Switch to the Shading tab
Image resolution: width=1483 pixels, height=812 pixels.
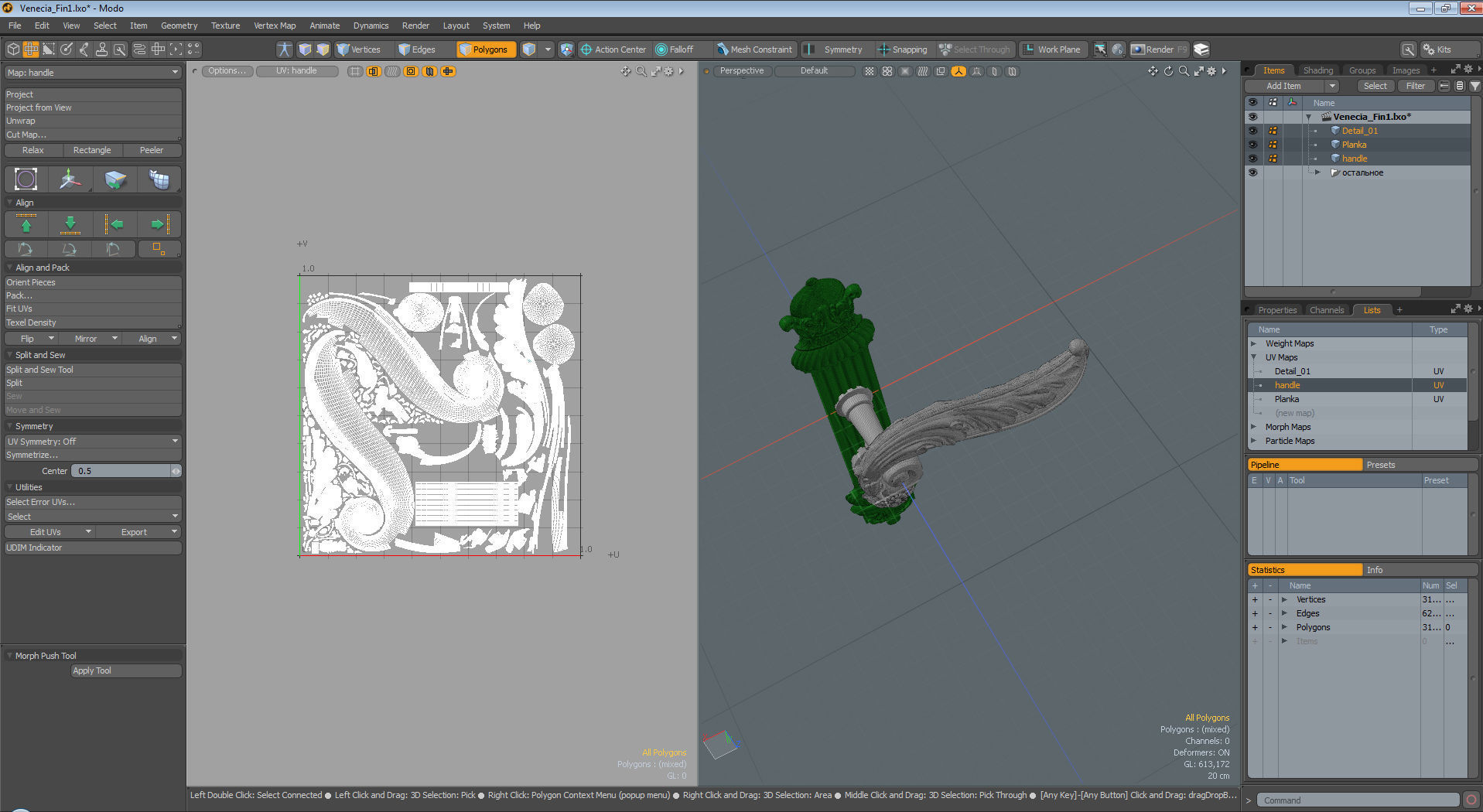point(1318,70)
